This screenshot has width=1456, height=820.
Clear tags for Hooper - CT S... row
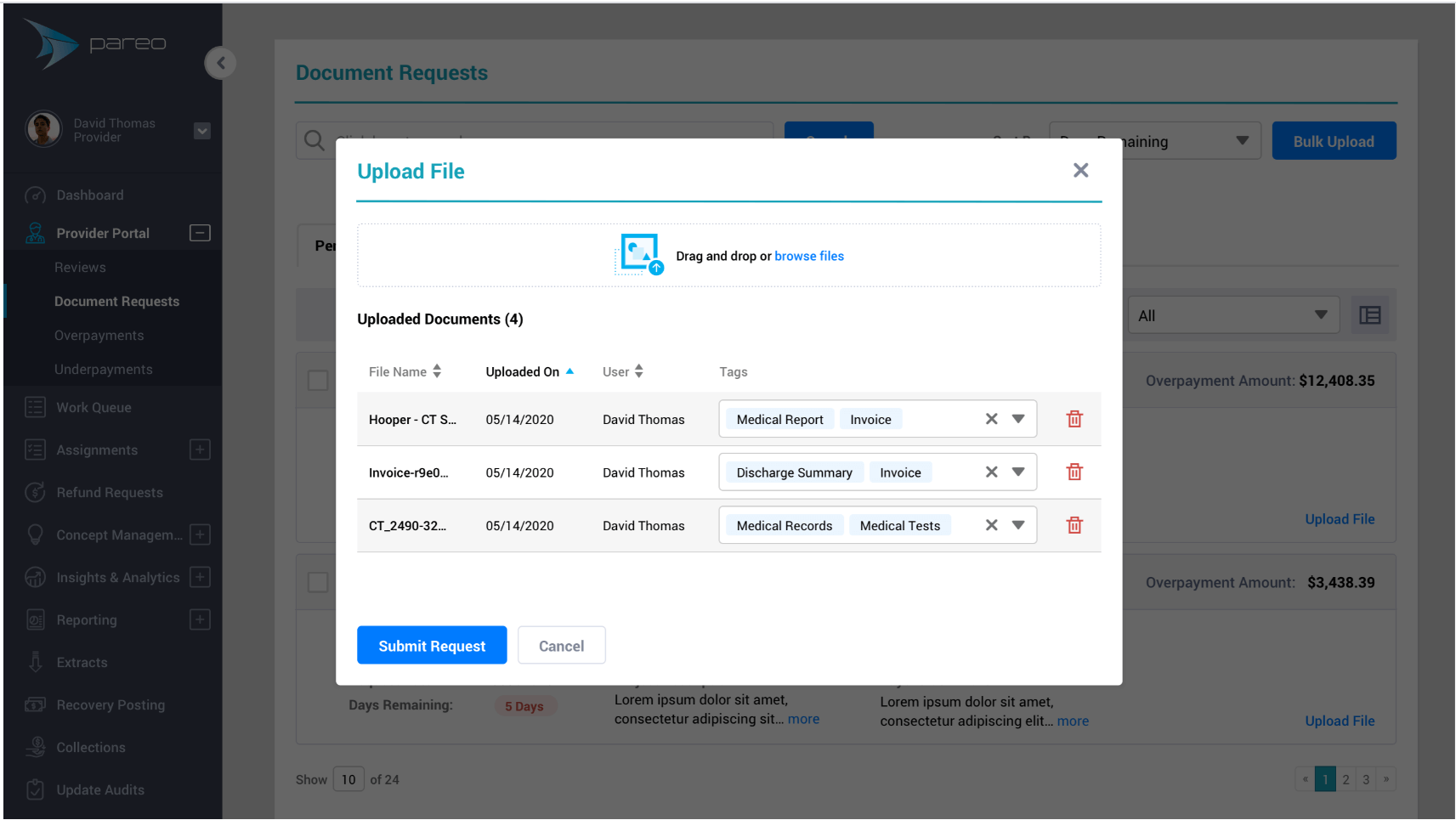tap(991, 419)
